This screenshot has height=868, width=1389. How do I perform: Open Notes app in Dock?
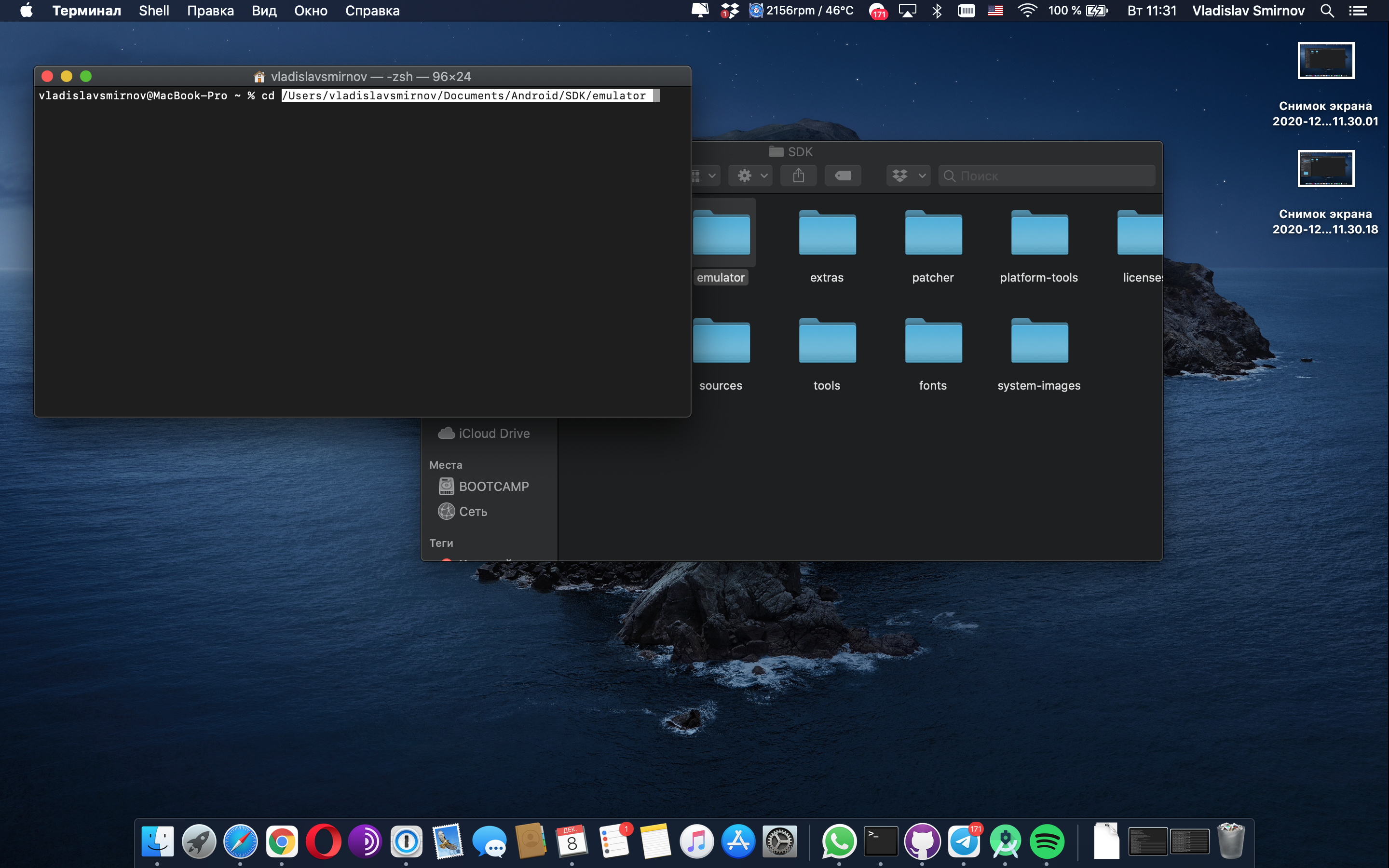click(x=655, y=841)
